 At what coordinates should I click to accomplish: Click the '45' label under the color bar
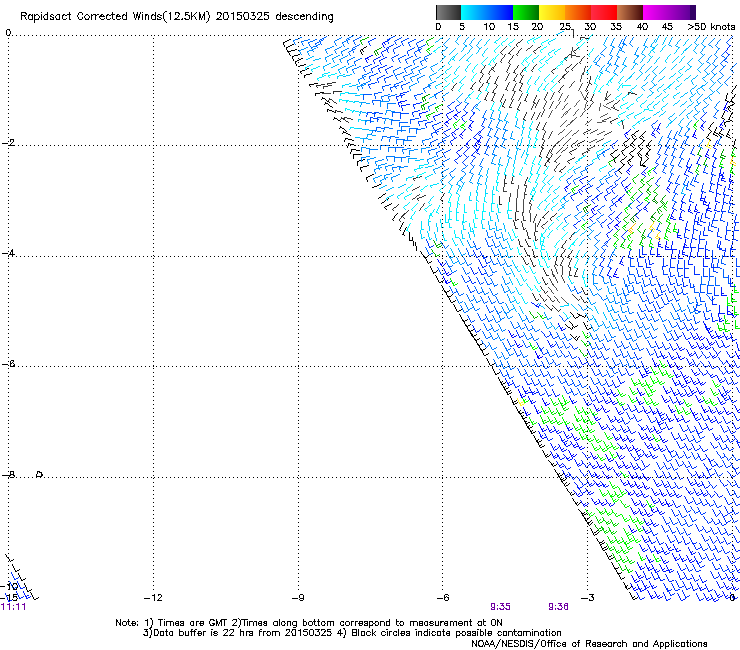coord(667,26)
